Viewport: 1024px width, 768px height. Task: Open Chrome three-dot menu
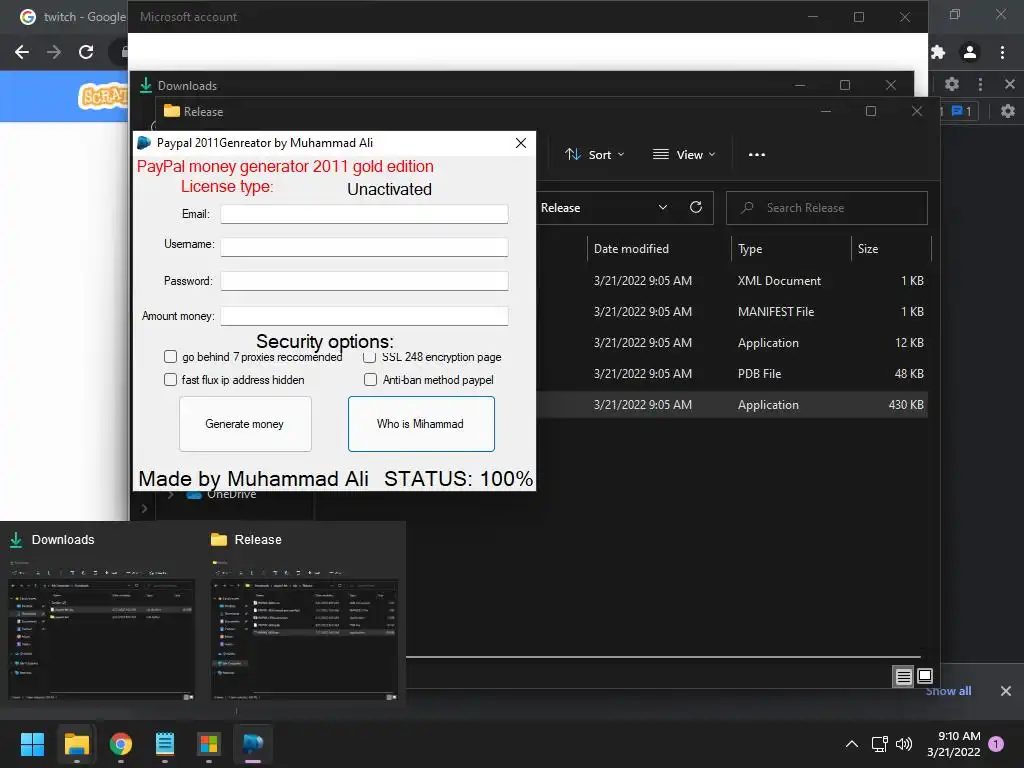coord(1002,52)
